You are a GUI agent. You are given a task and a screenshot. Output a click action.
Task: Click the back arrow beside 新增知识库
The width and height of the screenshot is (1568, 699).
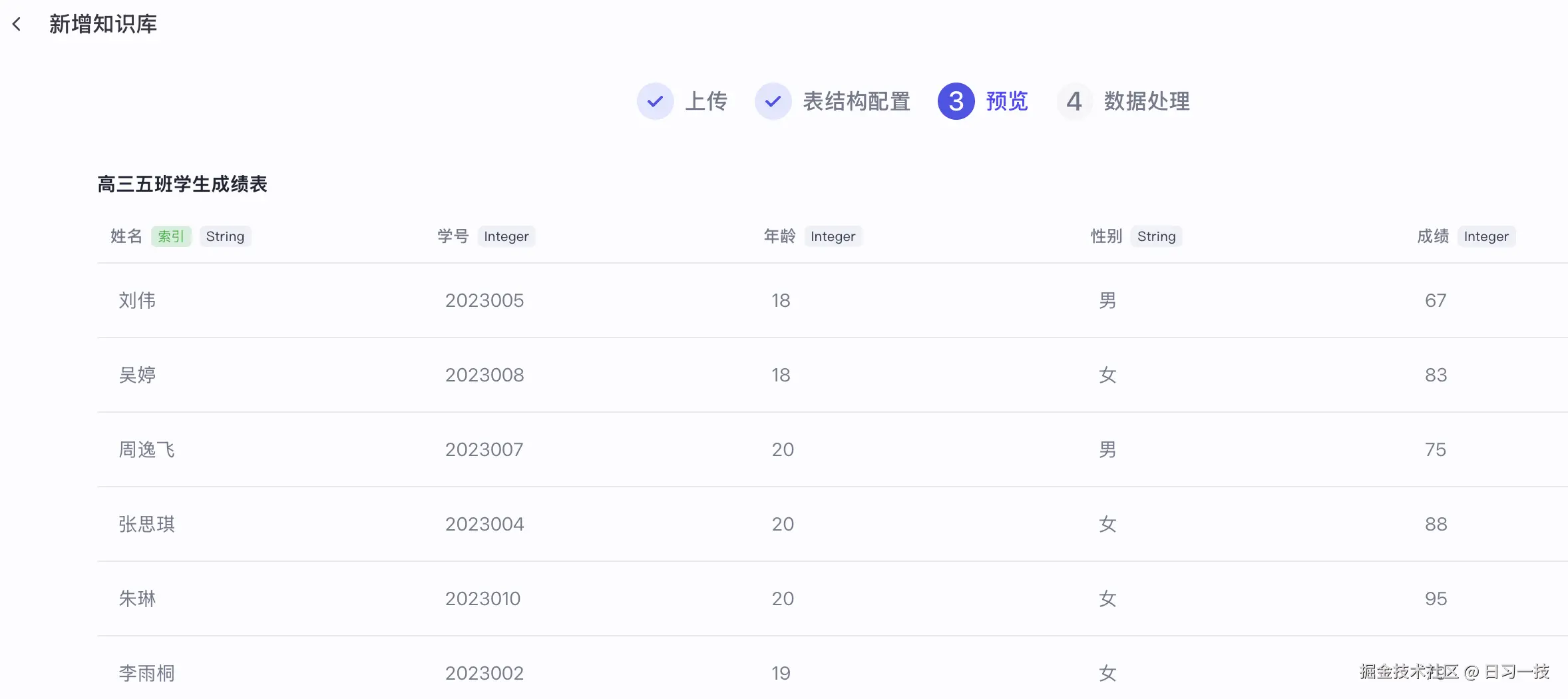[16, 24]
